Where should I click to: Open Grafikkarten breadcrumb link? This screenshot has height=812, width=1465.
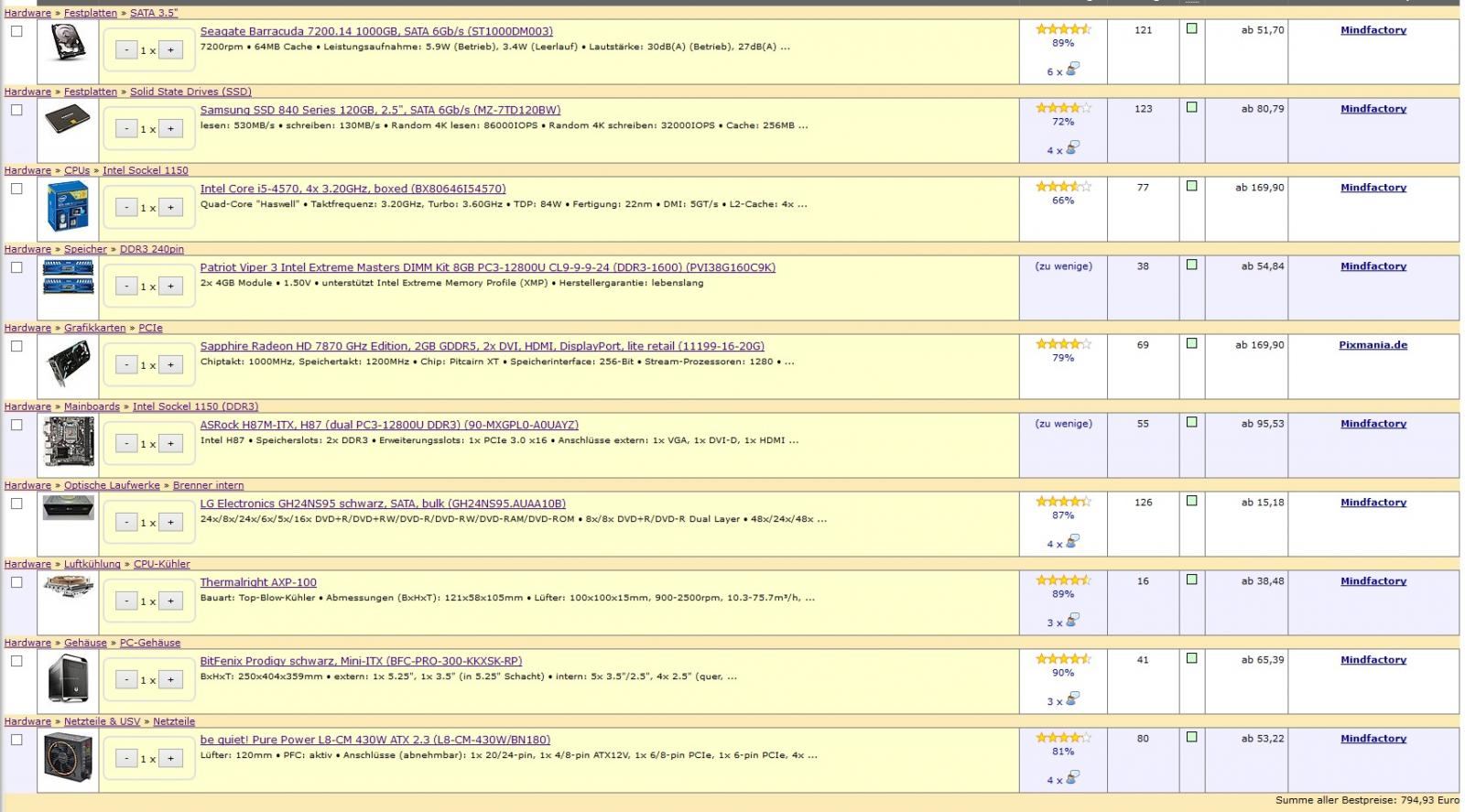(x=95, y=328)
